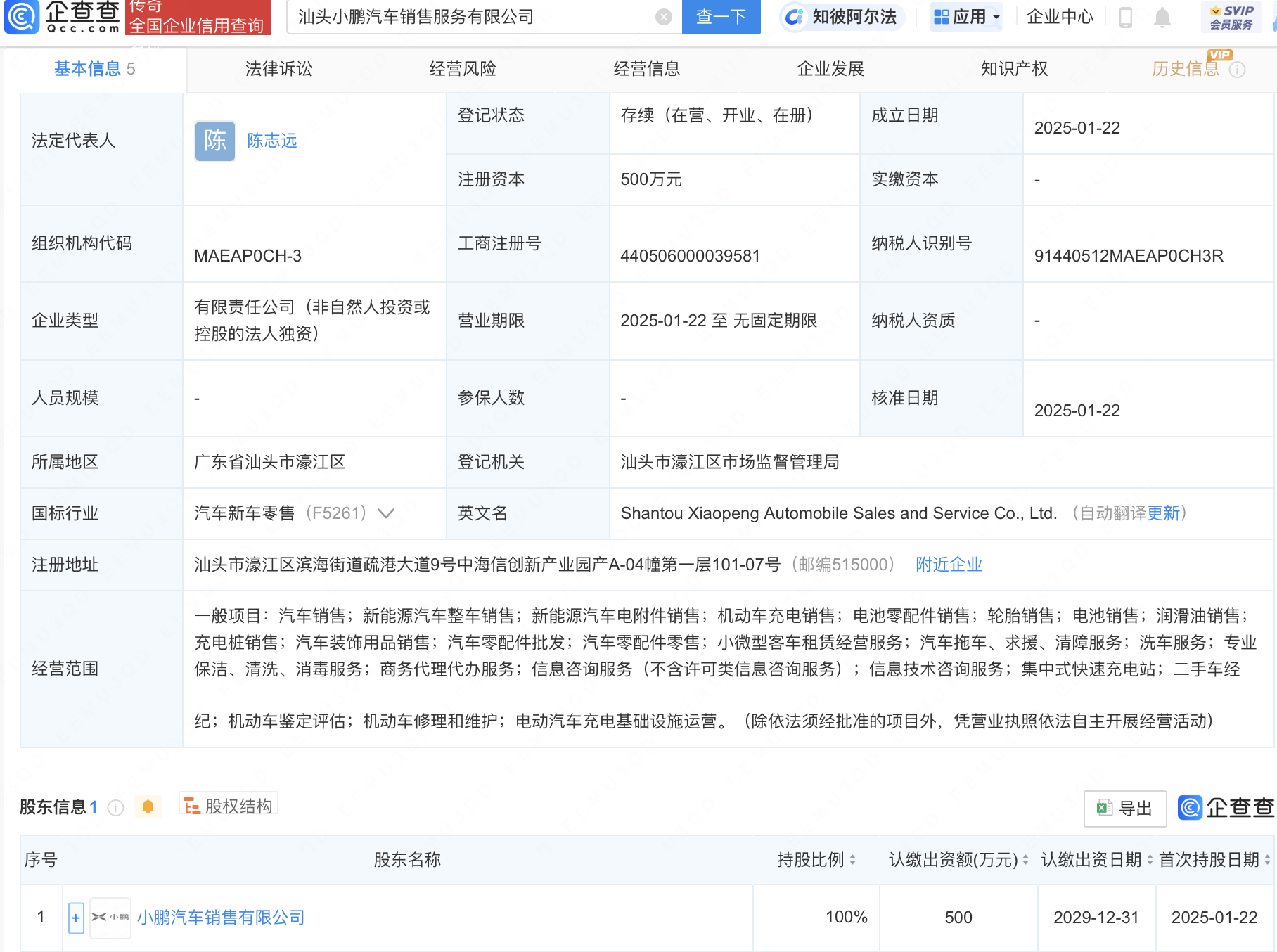The height and width of the screenshot is (952, 1277).
Task: Click 更新 next to automatic translation
Action: 1163,513
